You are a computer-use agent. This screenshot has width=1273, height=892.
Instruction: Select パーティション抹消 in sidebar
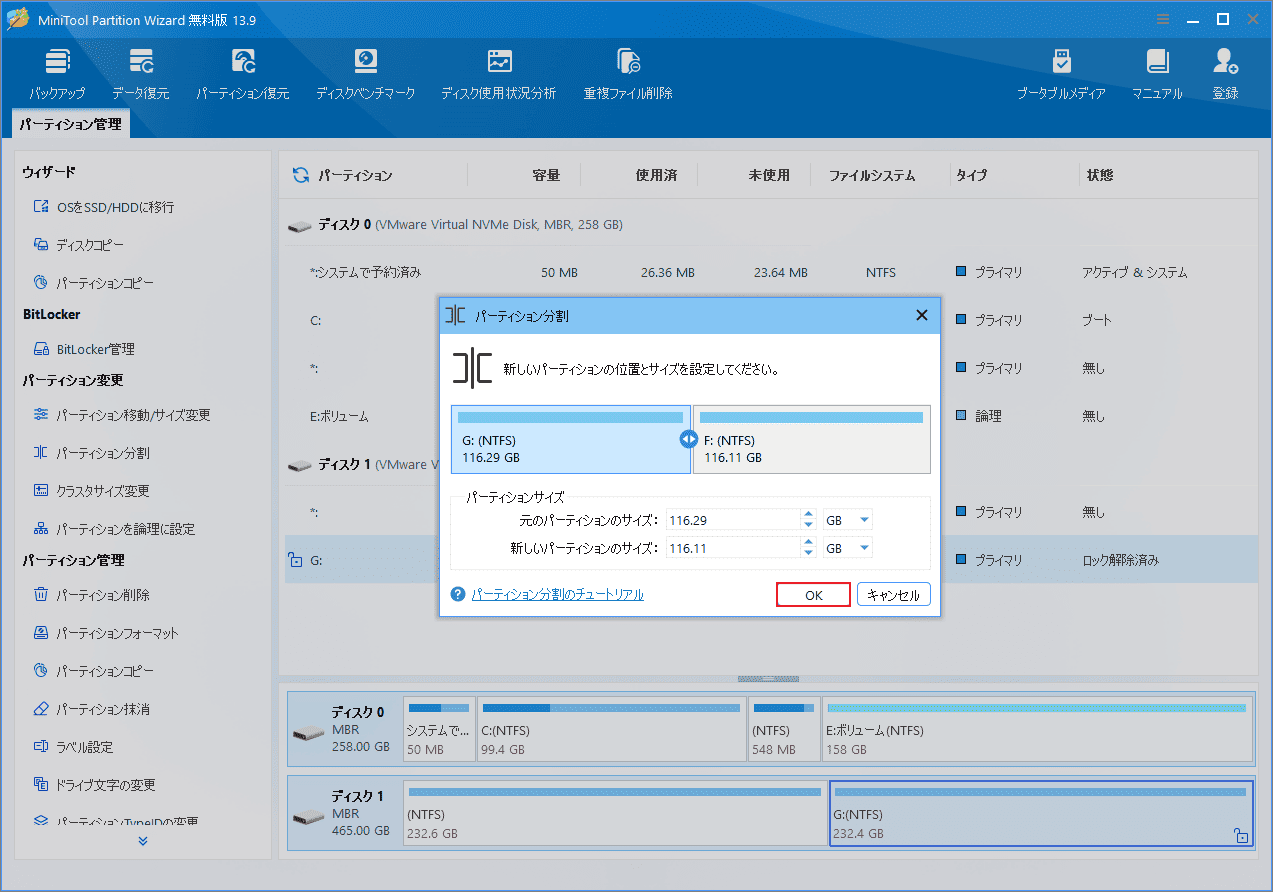pyautogui.click(x=91, y=709)
